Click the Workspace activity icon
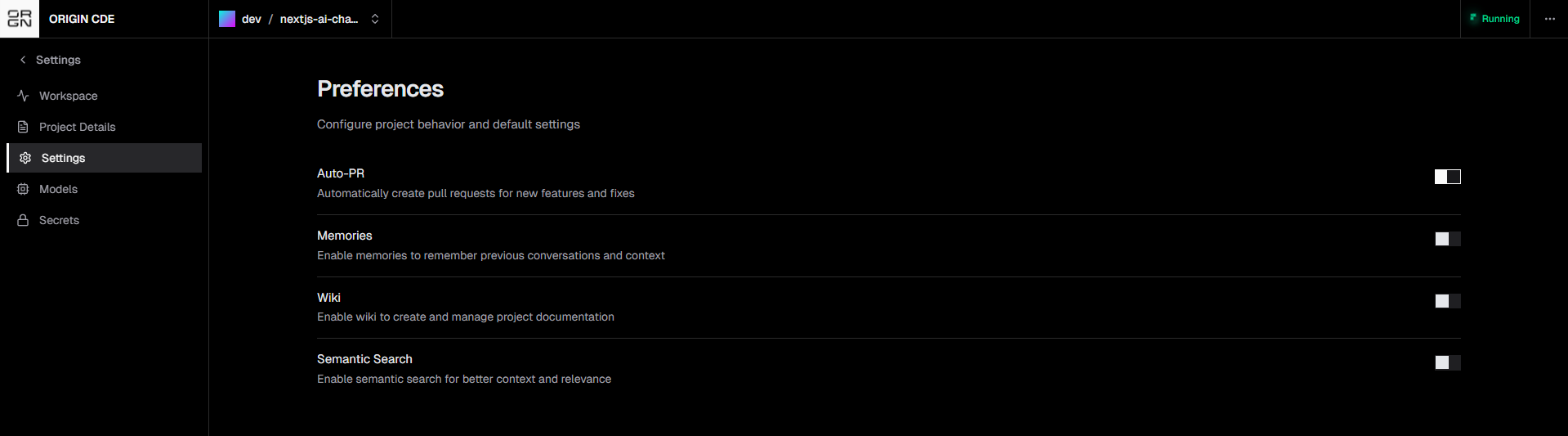1568x436 pixels. point(23,96)
